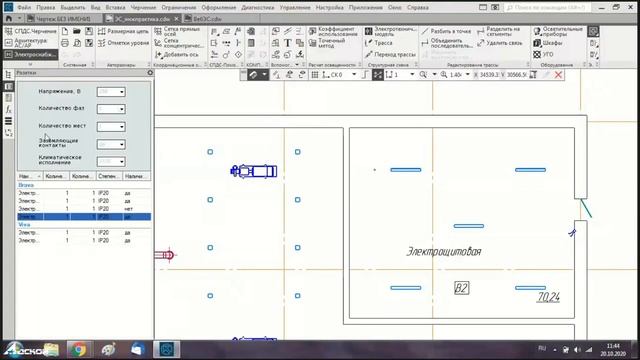
Task: Toggle the orthogonal drawing mode icon
Action: coord(365,75)
